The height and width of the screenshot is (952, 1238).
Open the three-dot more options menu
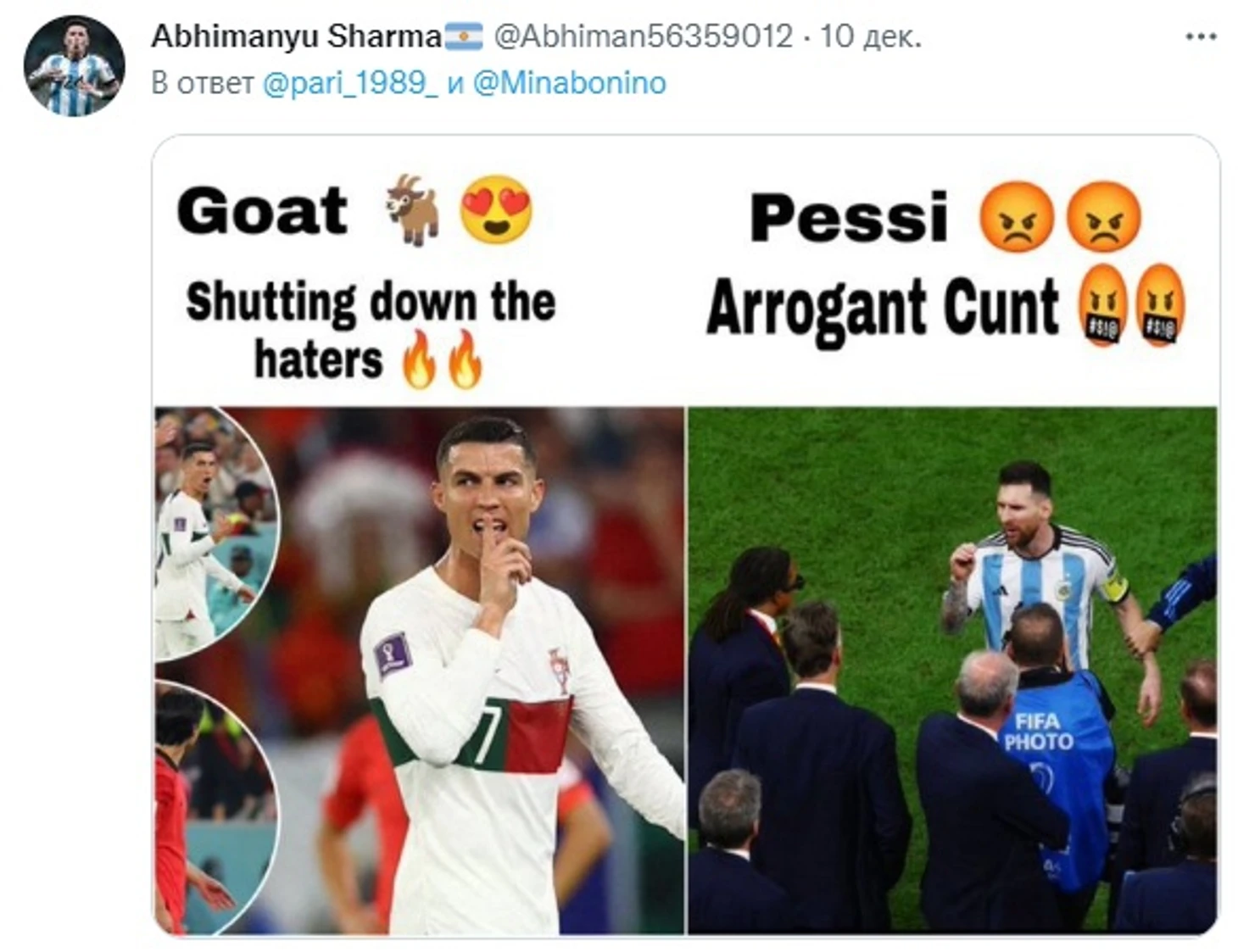1201,36
